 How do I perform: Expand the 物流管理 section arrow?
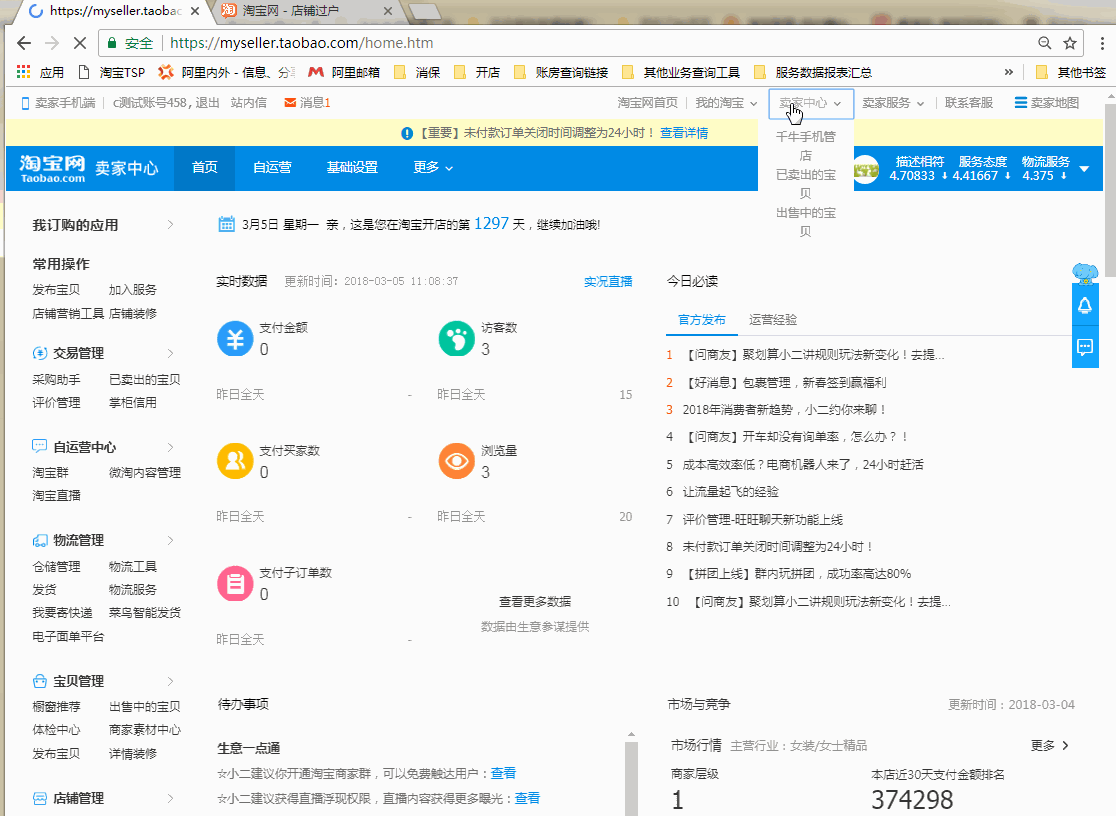(170, 540)
